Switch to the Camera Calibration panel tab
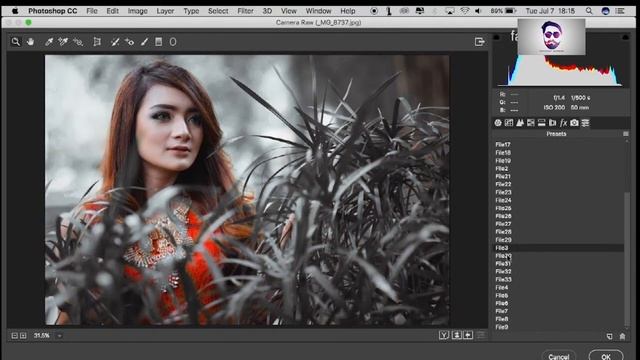 [x=574, y=123]
